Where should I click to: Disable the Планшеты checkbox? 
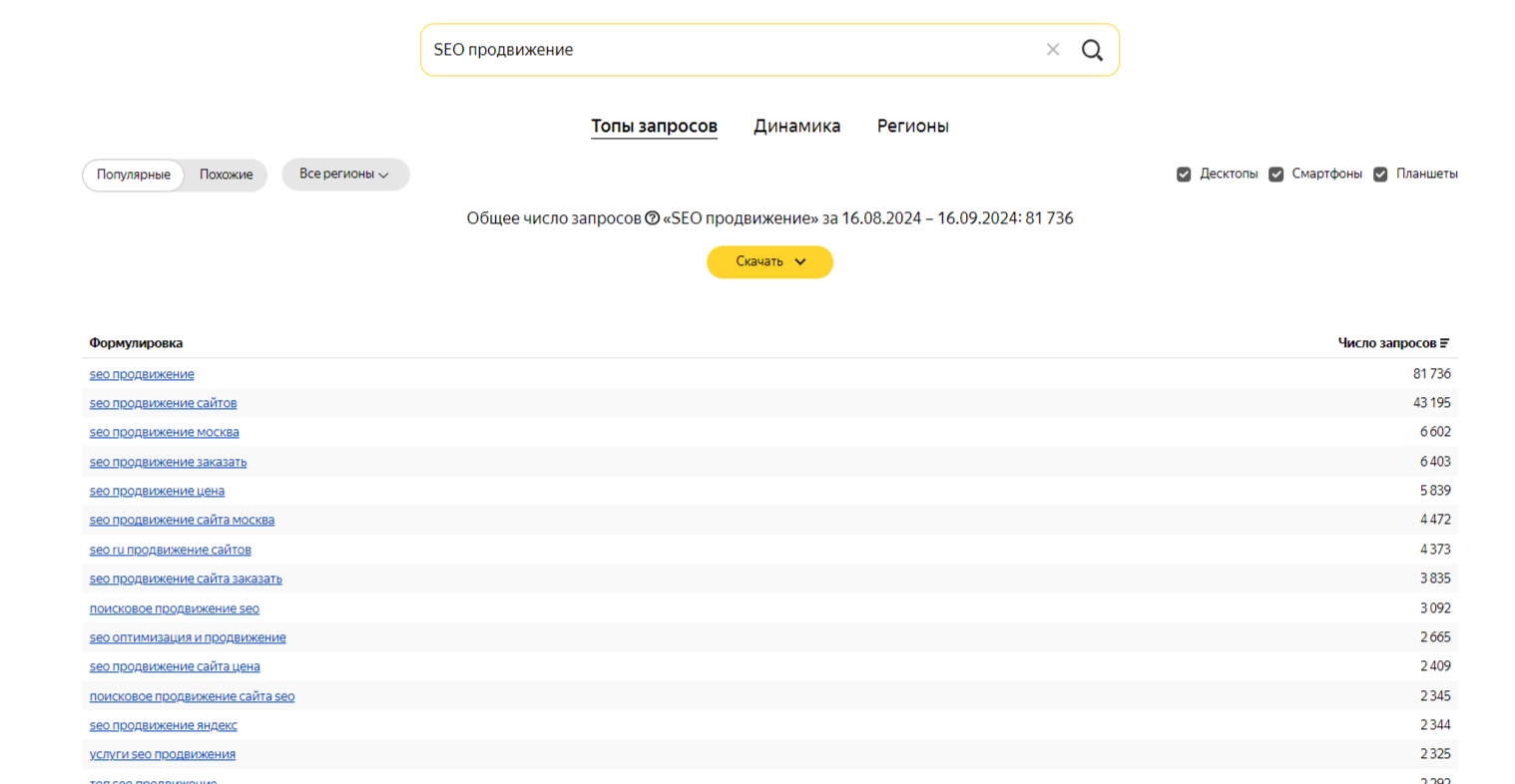point(1380,175)
